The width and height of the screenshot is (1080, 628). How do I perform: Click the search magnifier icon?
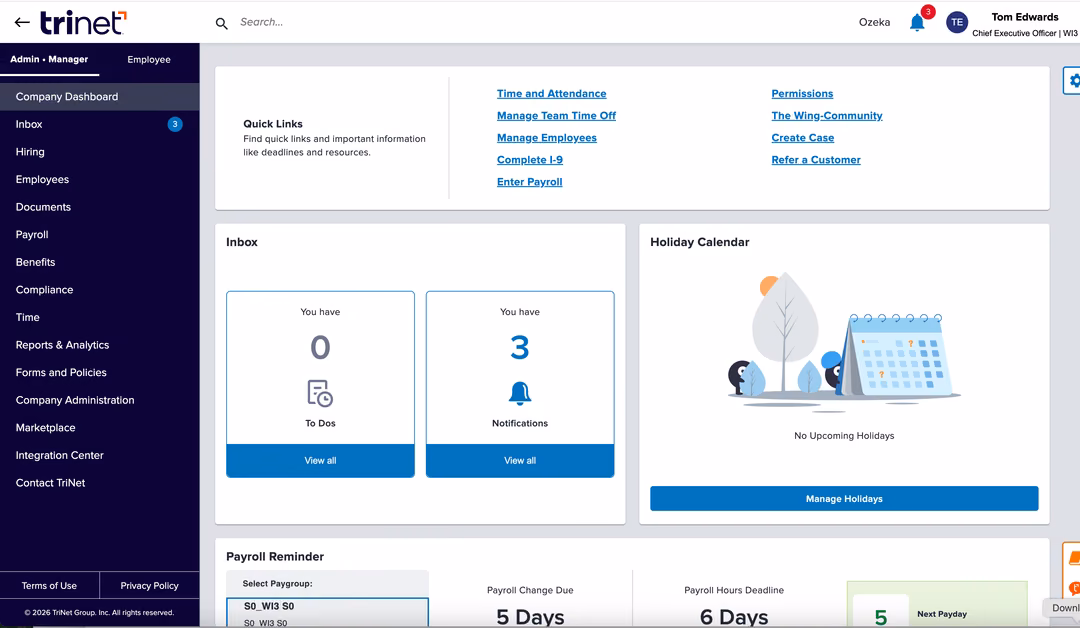tap(221, 23)
